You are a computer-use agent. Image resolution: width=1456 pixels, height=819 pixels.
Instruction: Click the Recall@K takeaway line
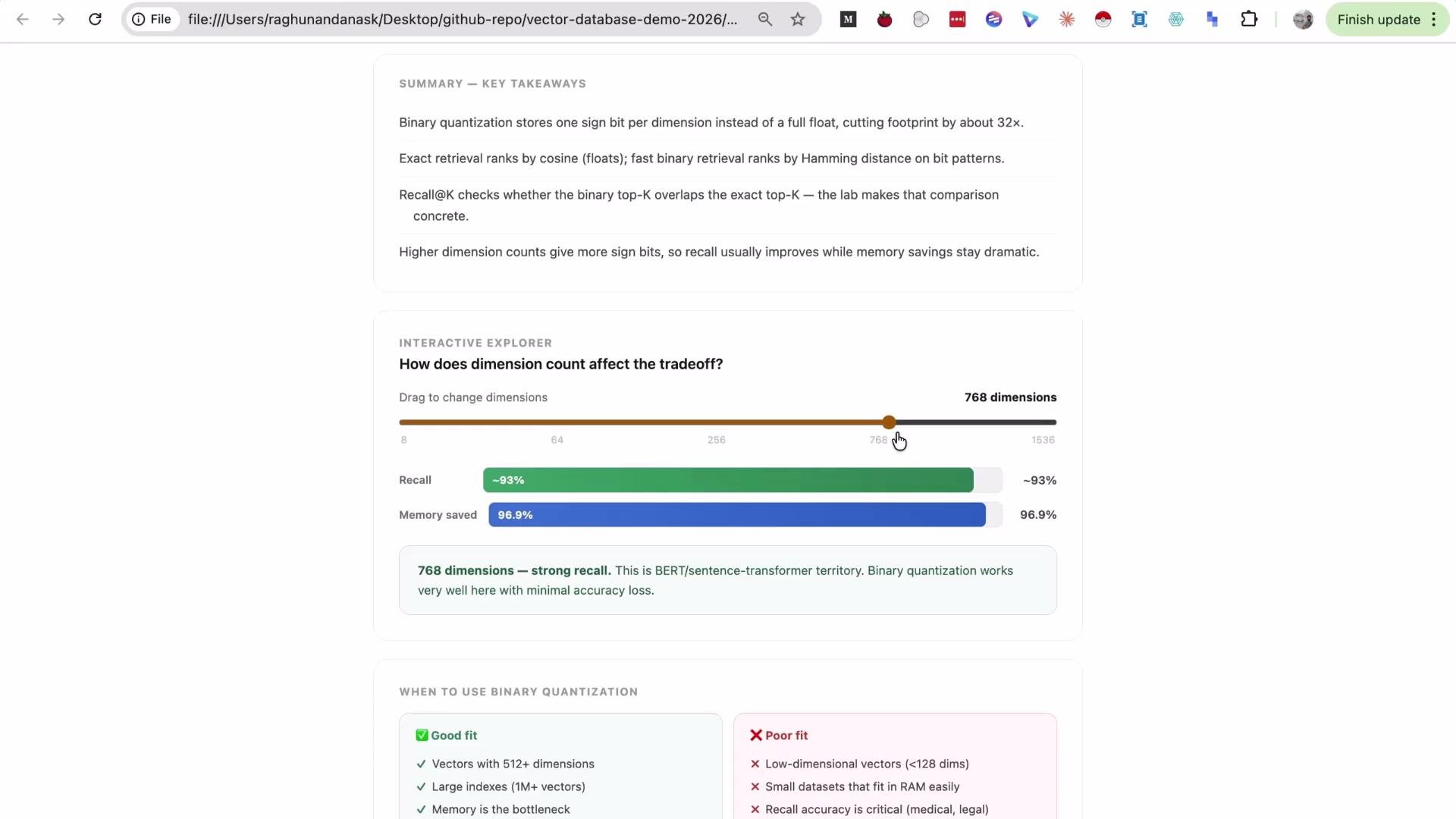click(699, 206)
